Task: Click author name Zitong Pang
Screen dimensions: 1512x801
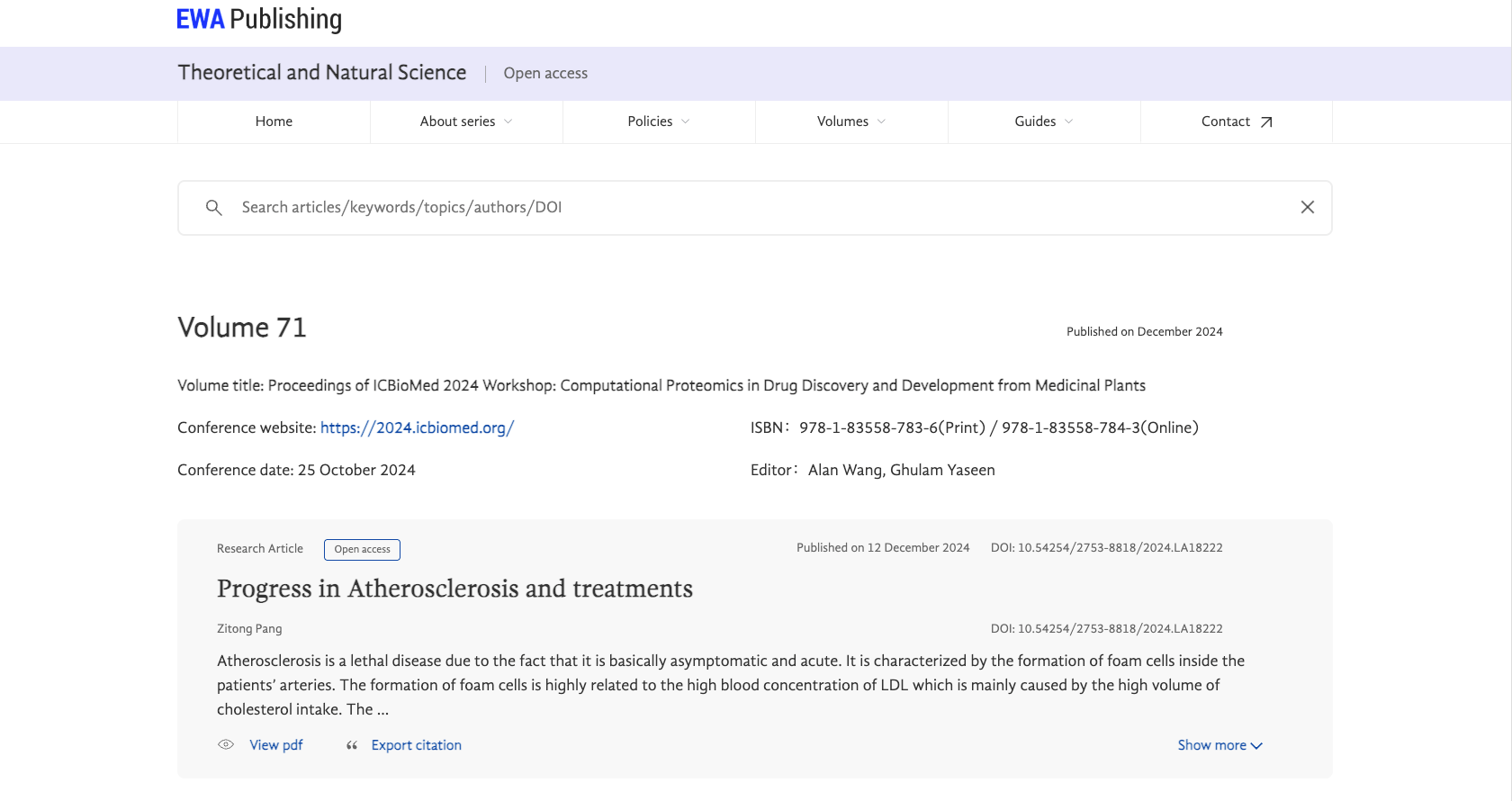Action: pyautogui.click(x=249, y=629)
